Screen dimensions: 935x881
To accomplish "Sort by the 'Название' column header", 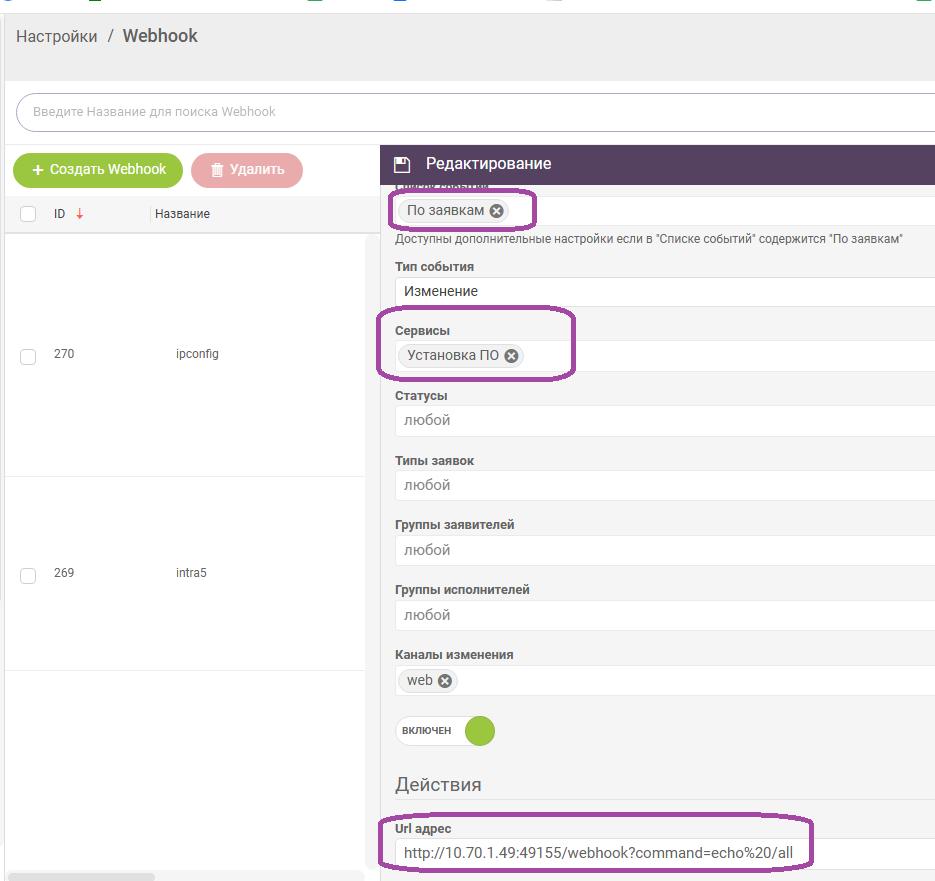I will pyautogui.click(x=182, y=214).
